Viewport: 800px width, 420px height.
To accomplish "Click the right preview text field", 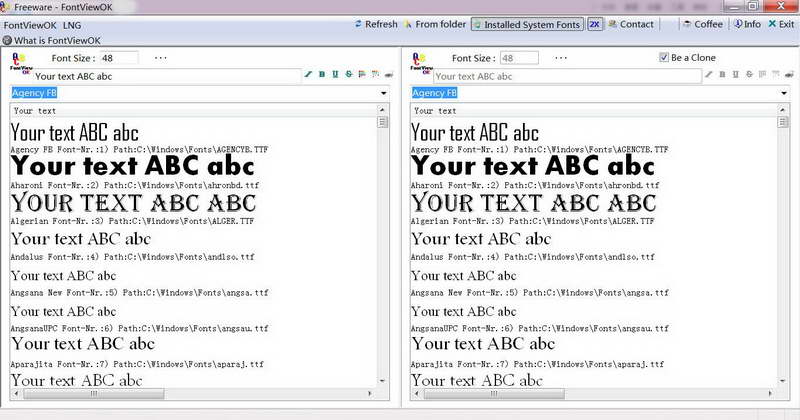I will click(567, 76).
